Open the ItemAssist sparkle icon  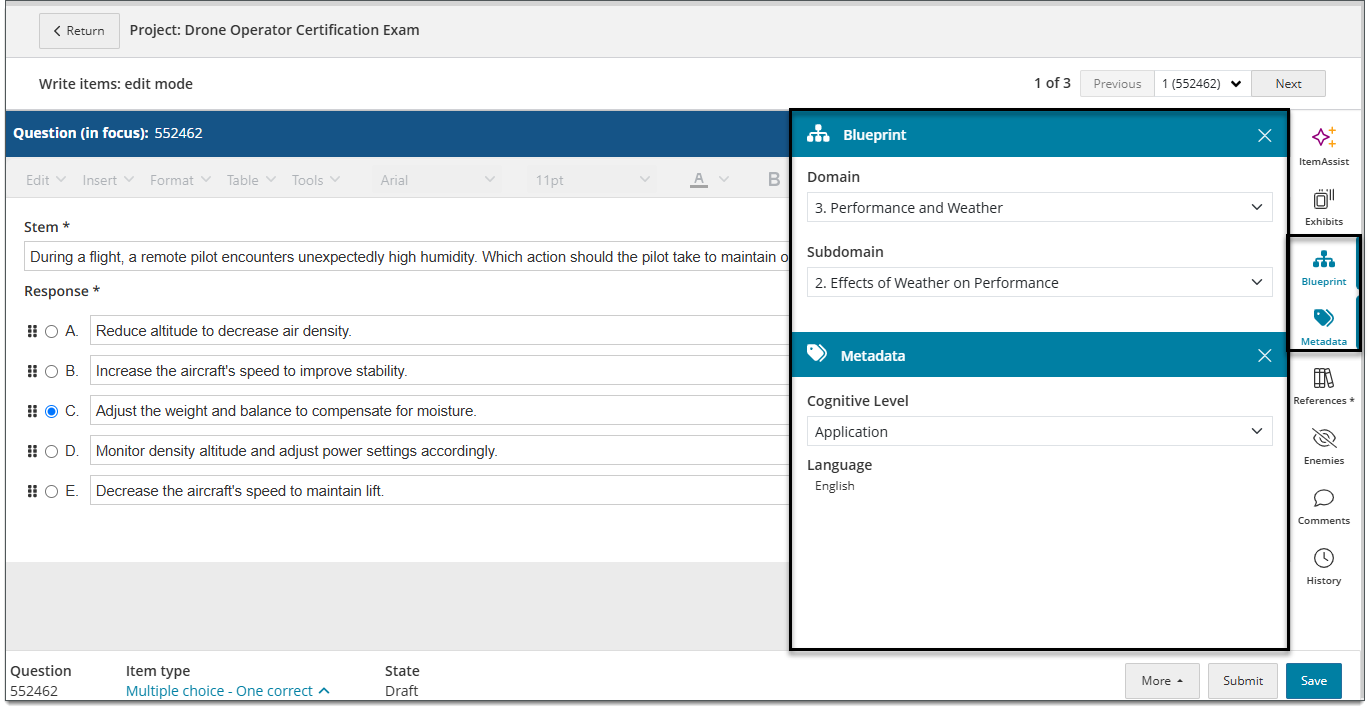click(1323, 138)
